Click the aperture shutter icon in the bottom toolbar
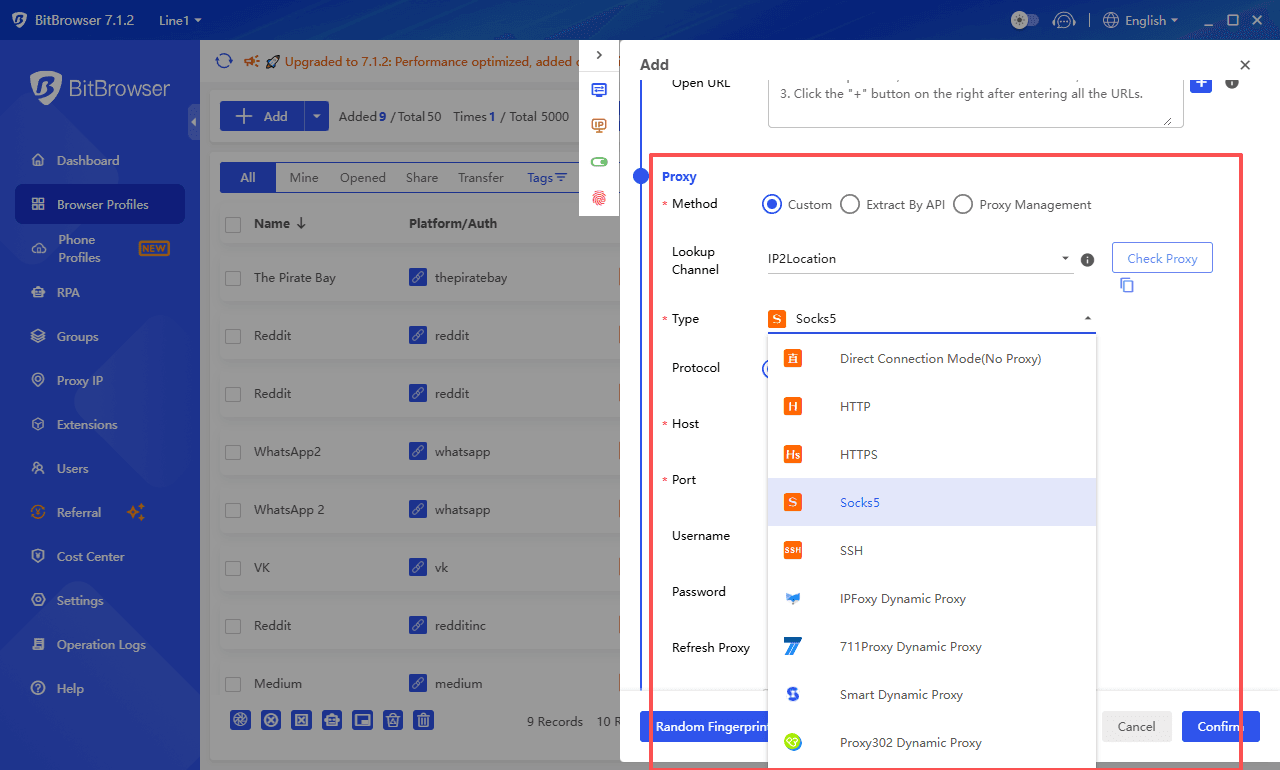Image resolution: width=1280 pixels, height=770 pixels. tap(240, 719)
